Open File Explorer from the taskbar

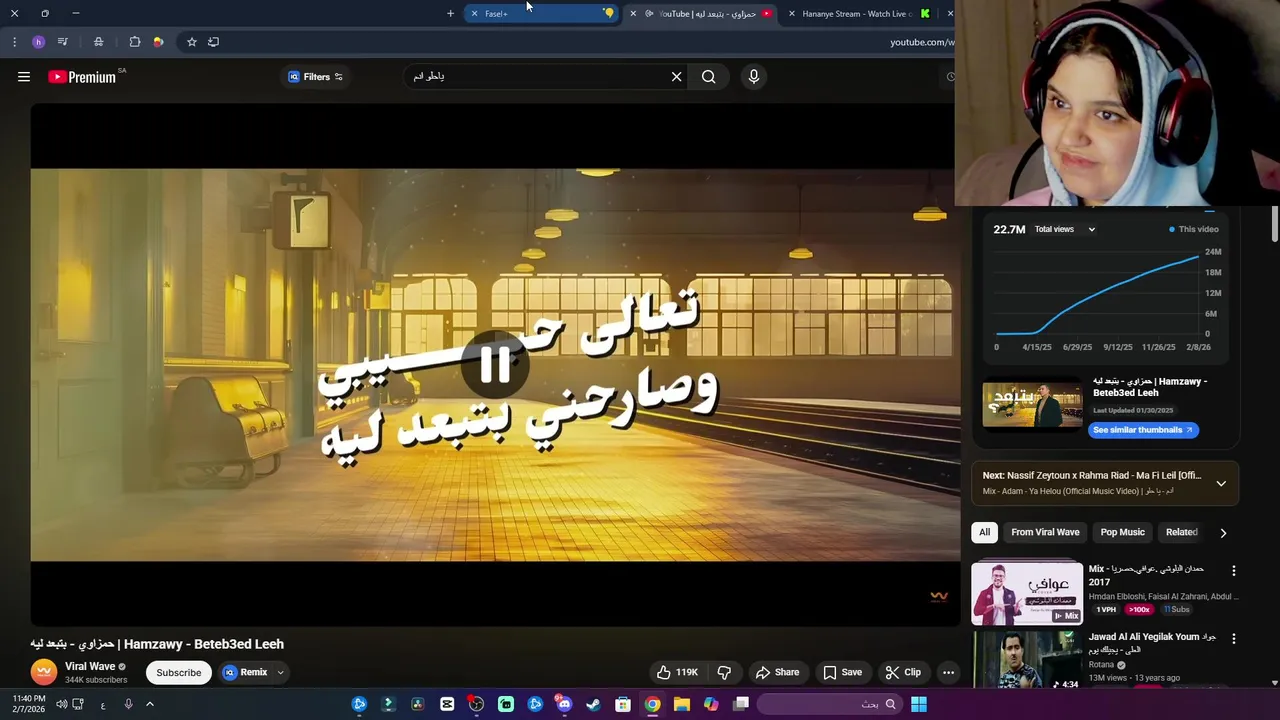(x=681, y=705)
